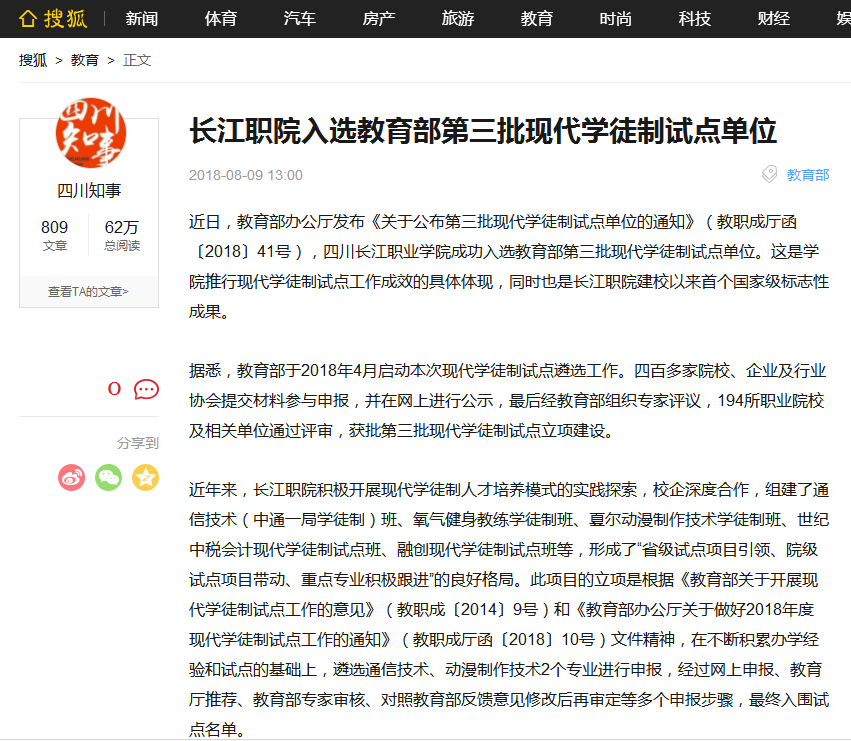851x741 pixels.
Task: Open the 房产 navigation item
Action: [x=379, y=19]
